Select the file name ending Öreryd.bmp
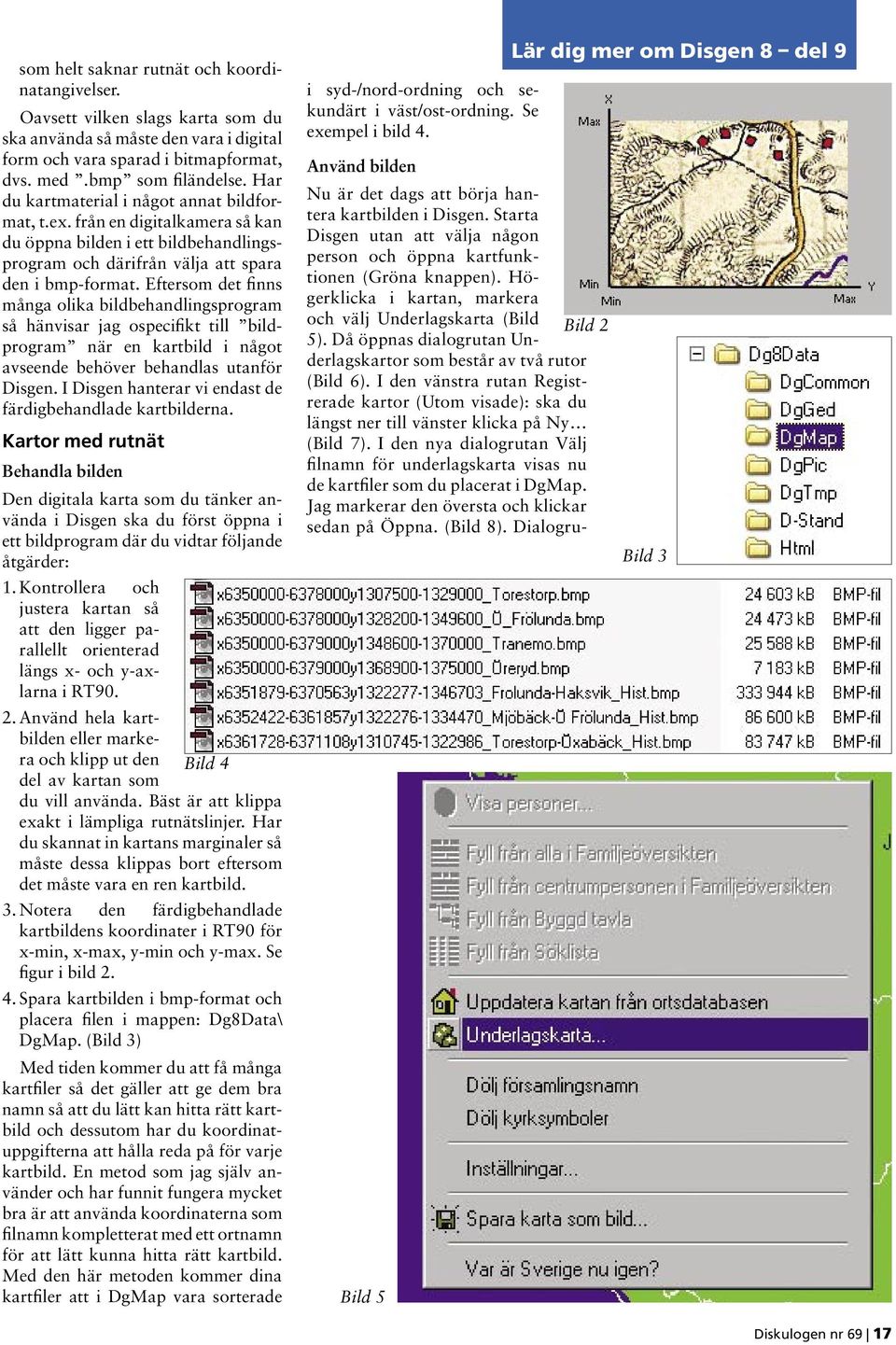 point(393,668)
